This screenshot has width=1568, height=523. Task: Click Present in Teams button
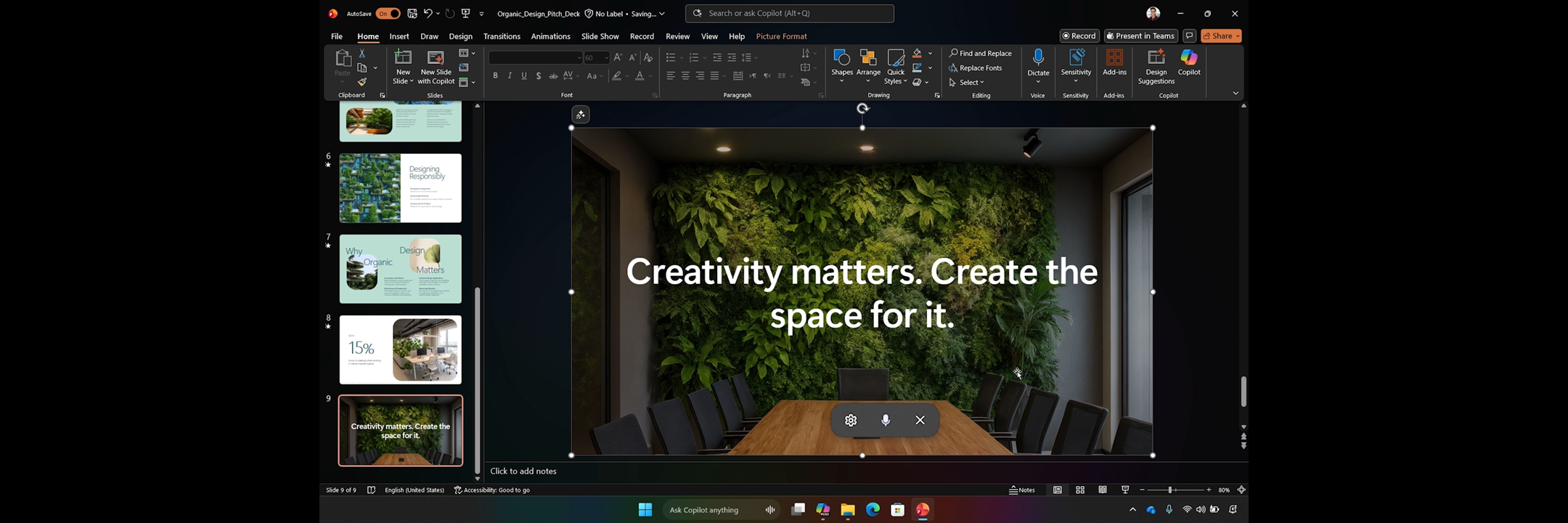(x=1141, y=36)
